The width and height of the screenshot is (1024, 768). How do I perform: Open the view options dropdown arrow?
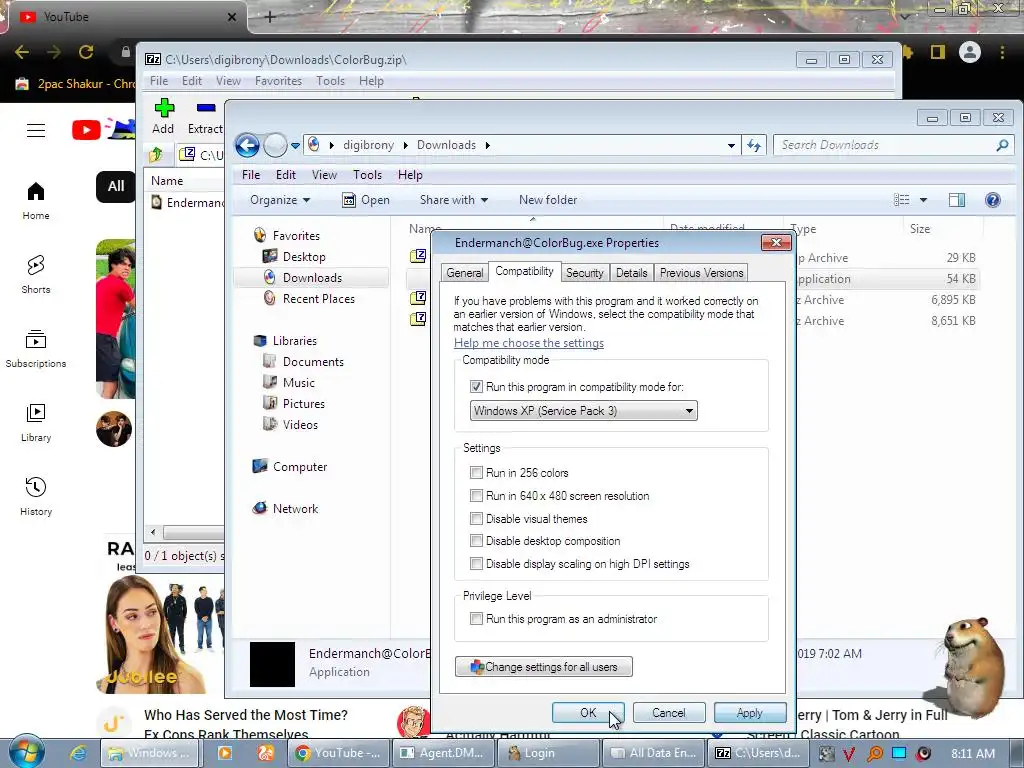click(923, 200)
